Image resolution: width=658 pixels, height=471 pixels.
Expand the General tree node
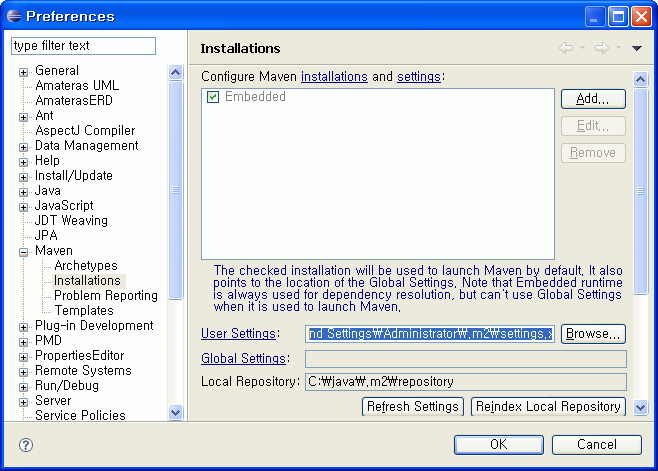[24, 71]
